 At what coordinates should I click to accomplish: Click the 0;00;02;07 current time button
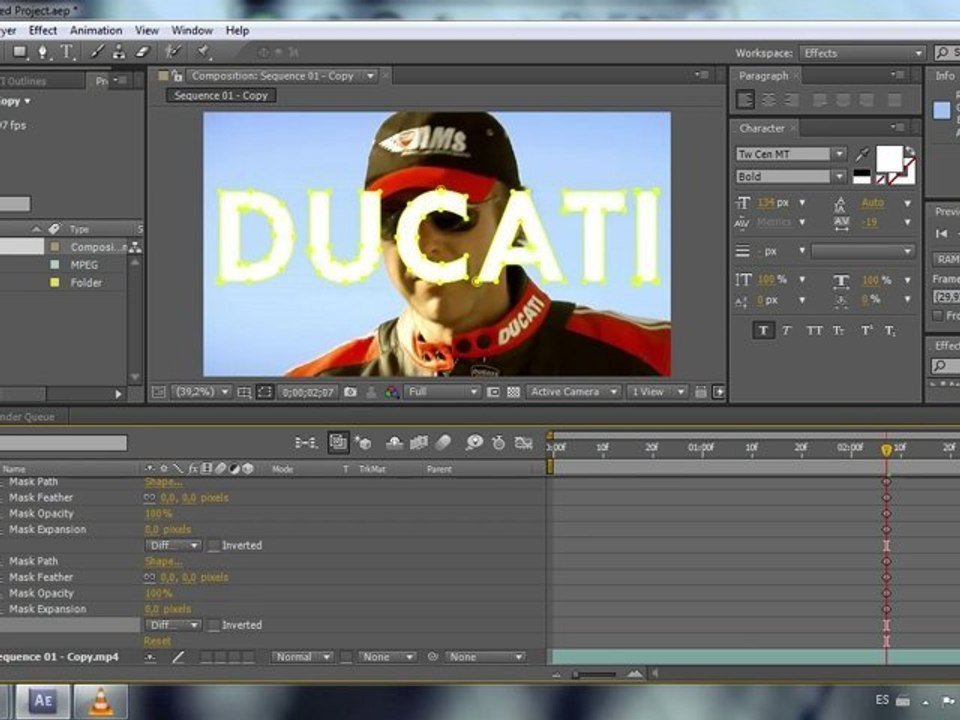pyautogui.click(x=307, y=392)
